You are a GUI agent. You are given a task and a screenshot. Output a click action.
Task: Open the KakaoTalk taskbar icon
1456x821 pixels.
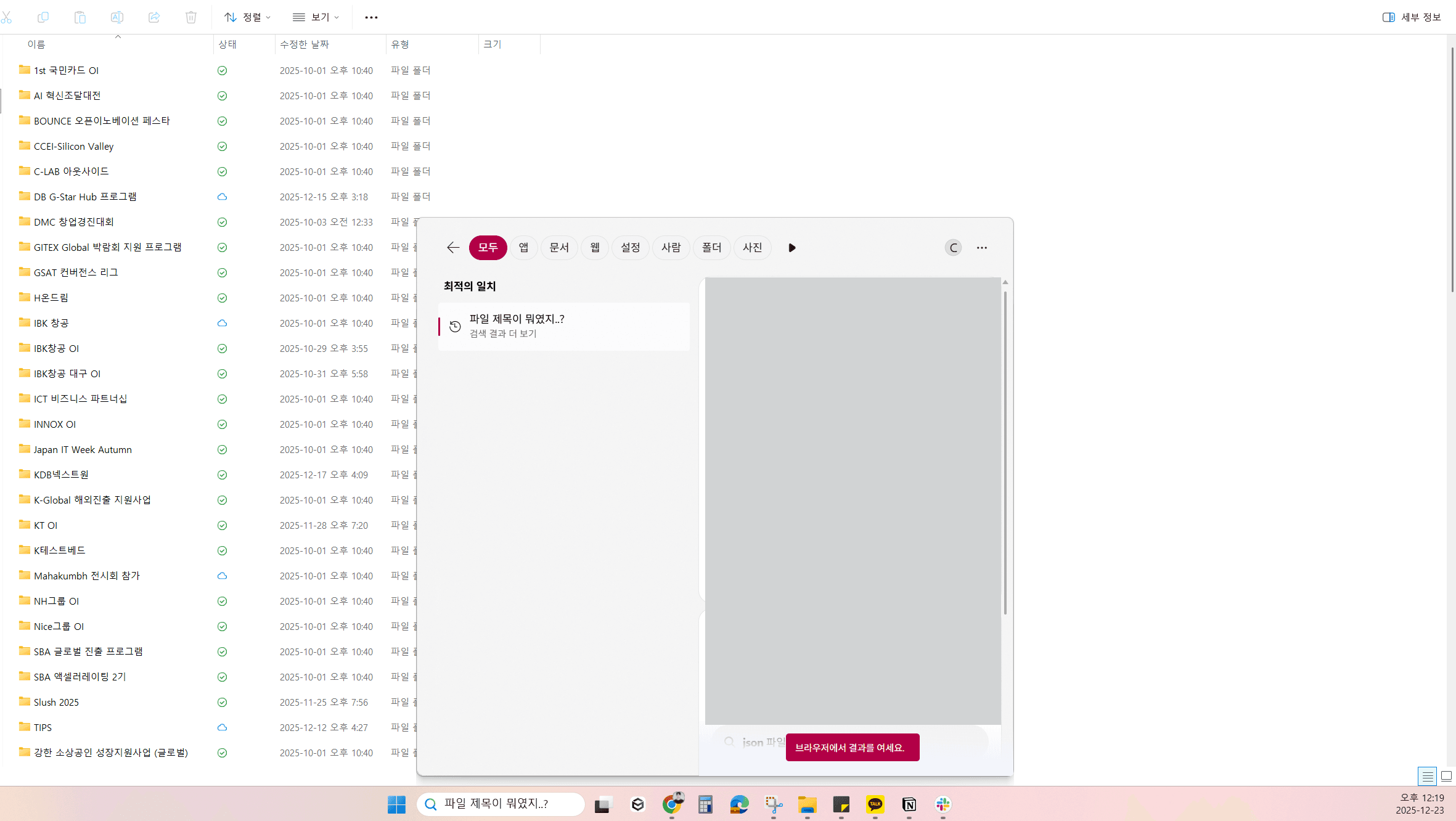875,804
